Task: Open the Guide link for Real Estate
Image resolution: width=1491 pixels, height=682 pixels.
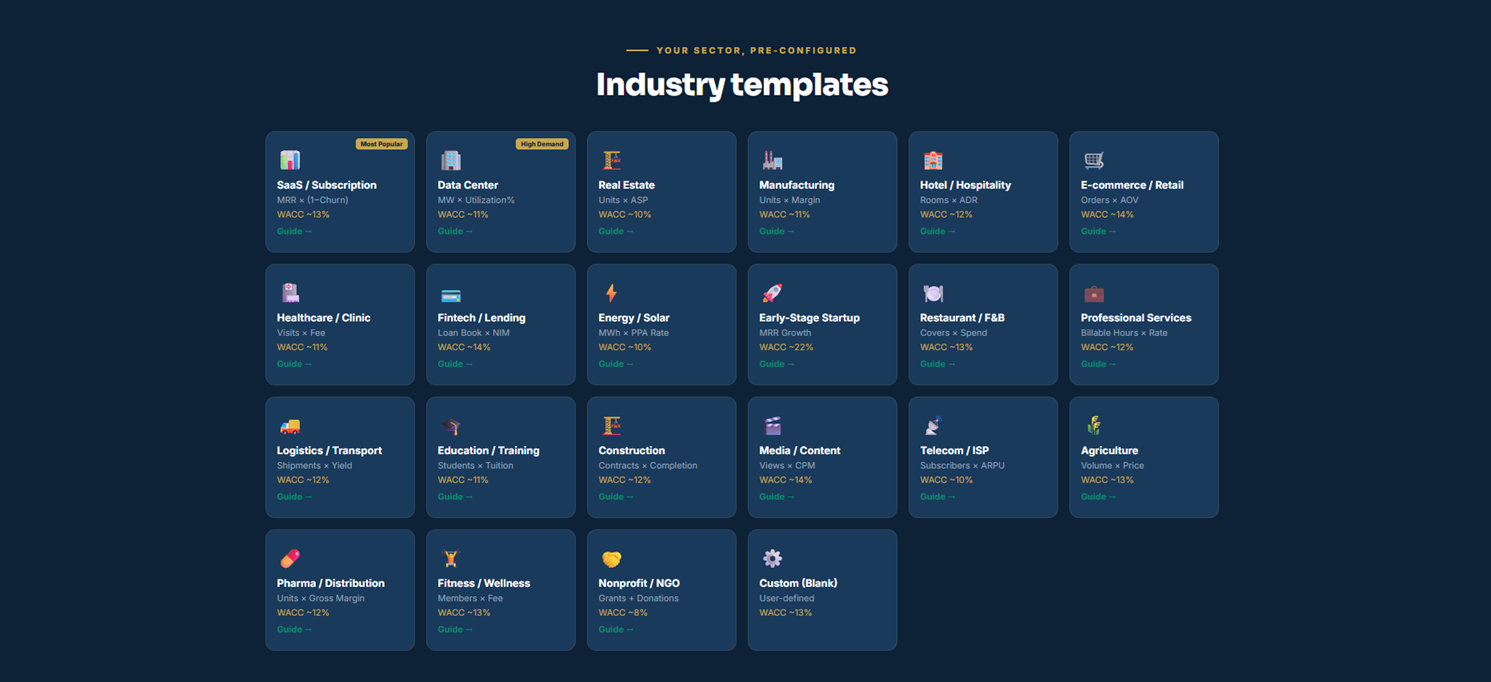Action: tap(616, 231)
